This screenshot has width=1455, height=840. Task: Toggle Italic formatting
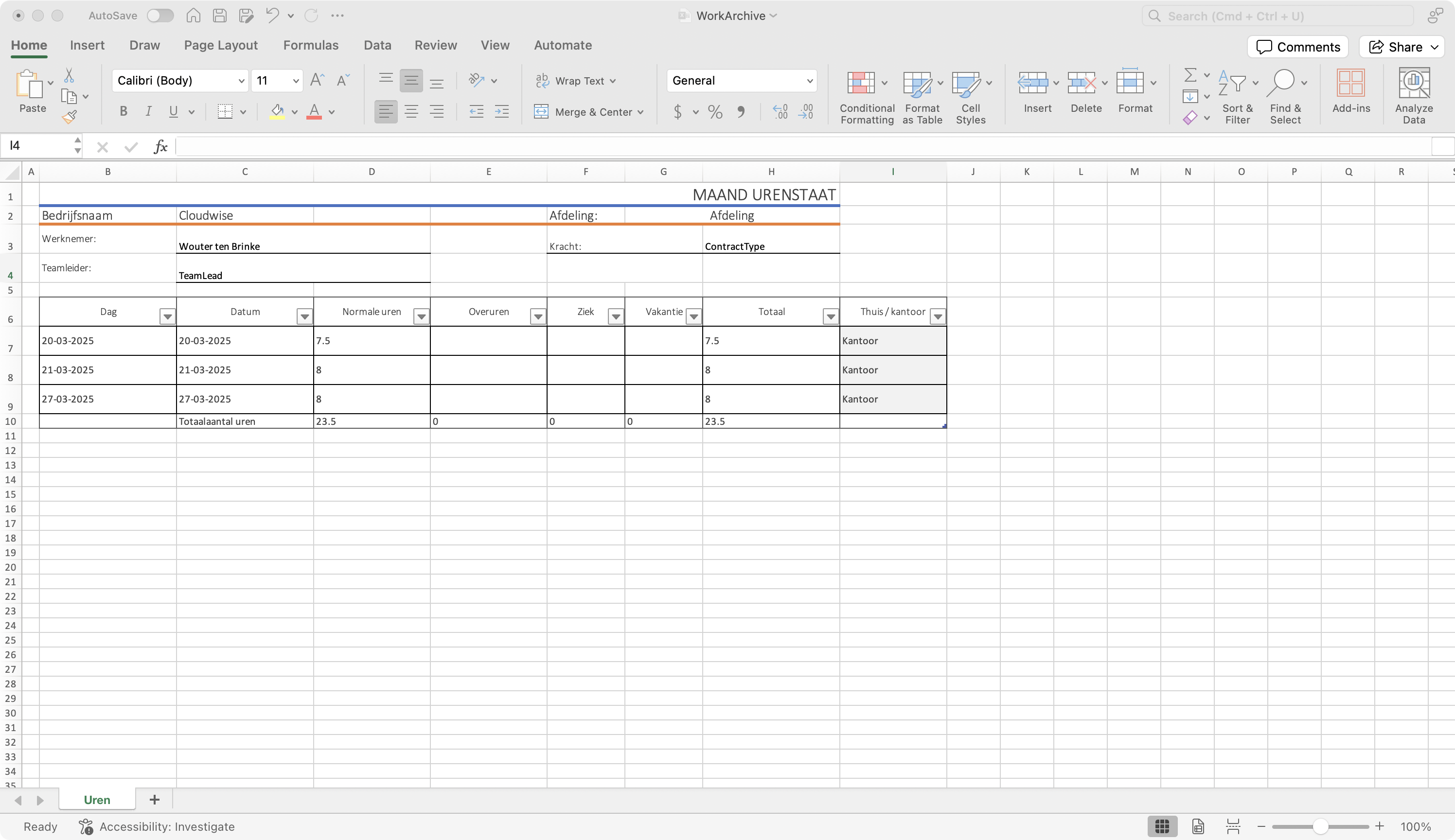coord(148,111)
